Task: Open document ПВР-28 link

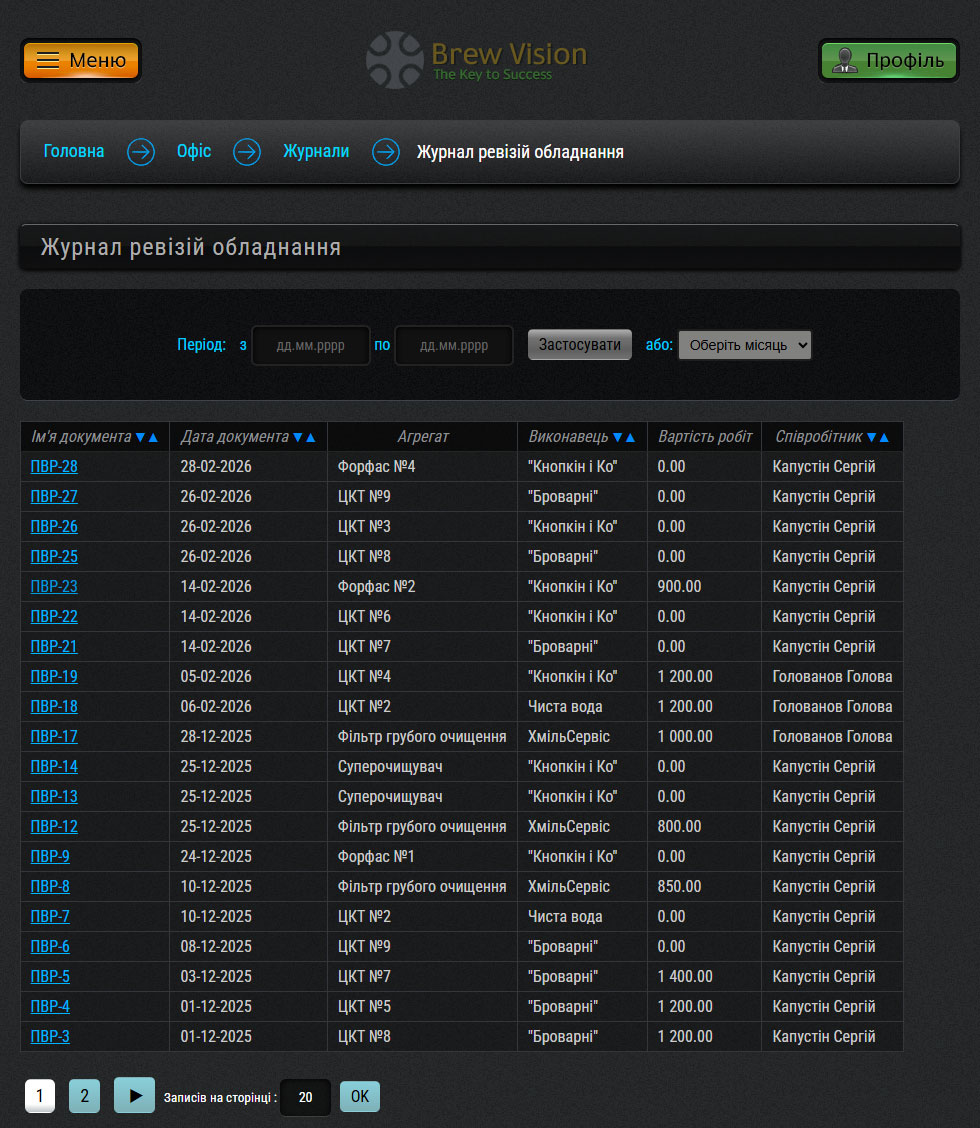Action: 54,467
